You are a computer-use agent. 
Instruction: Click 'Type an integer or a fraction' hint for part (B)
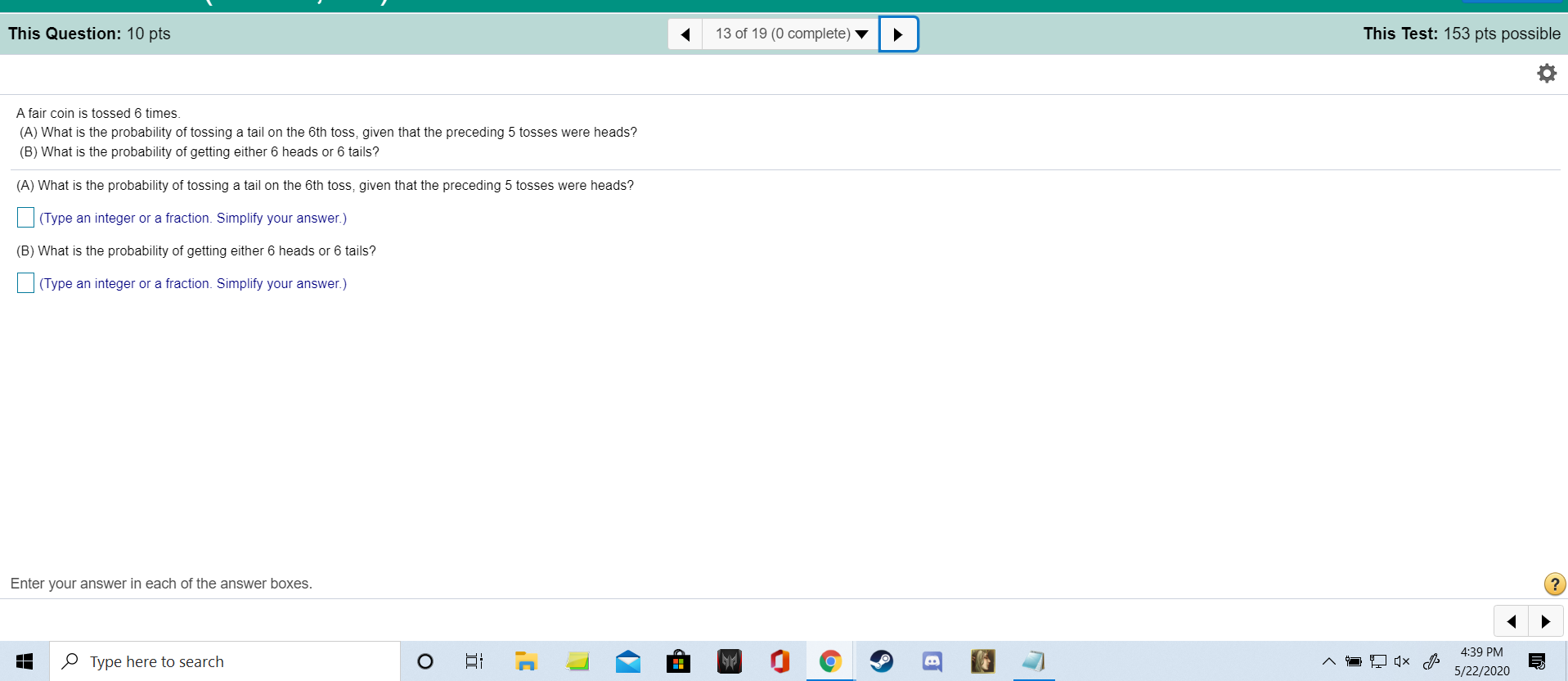[193, 283]
